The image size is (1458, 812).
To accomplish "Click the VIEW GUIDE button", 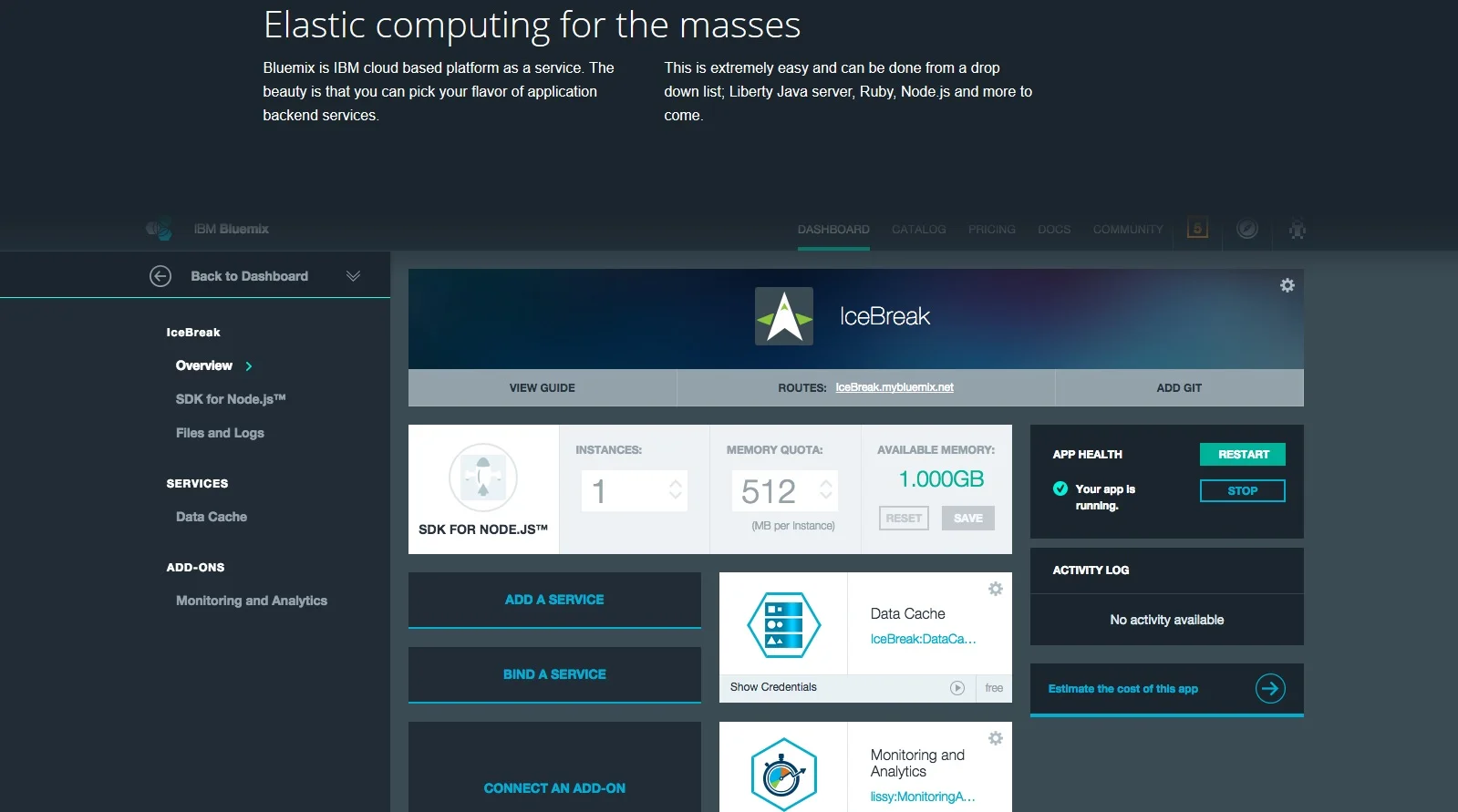I will point(543,387).
